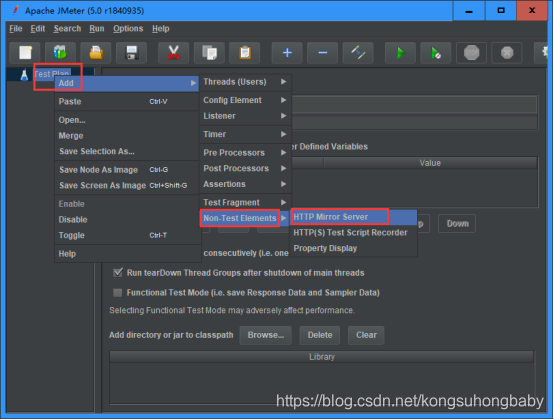Viewport: 554px width, 420px height.
Task: Expand the Non-Test Elements submenu
Action: point(245,218)
